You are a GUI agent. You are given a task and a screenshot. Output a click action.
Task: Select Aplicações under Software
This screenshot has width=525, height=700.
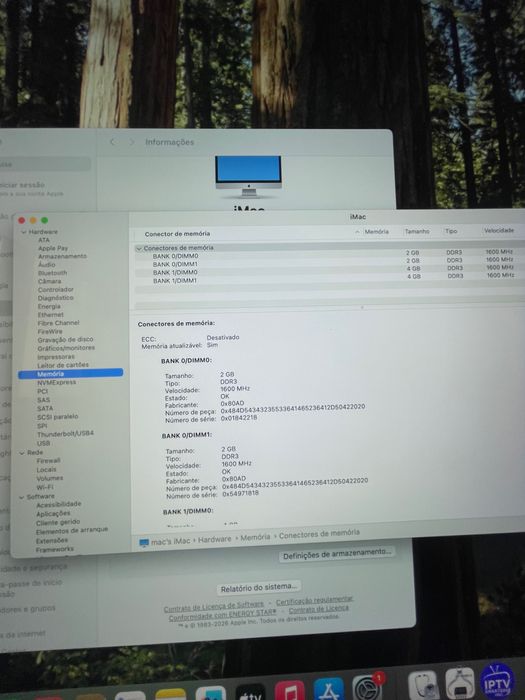coord(53,514)
